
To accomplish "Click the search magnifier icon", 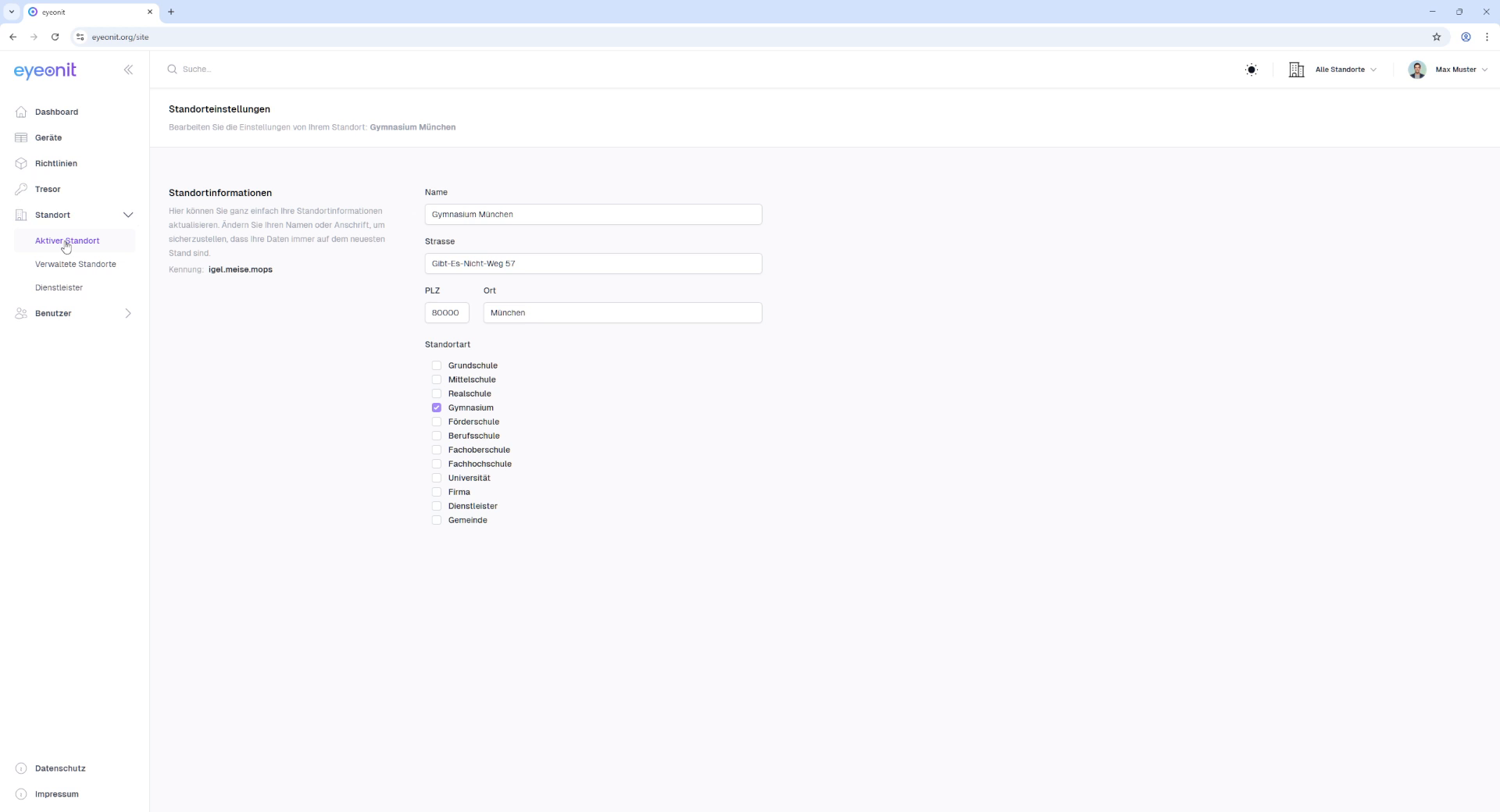I will [172, 69].
